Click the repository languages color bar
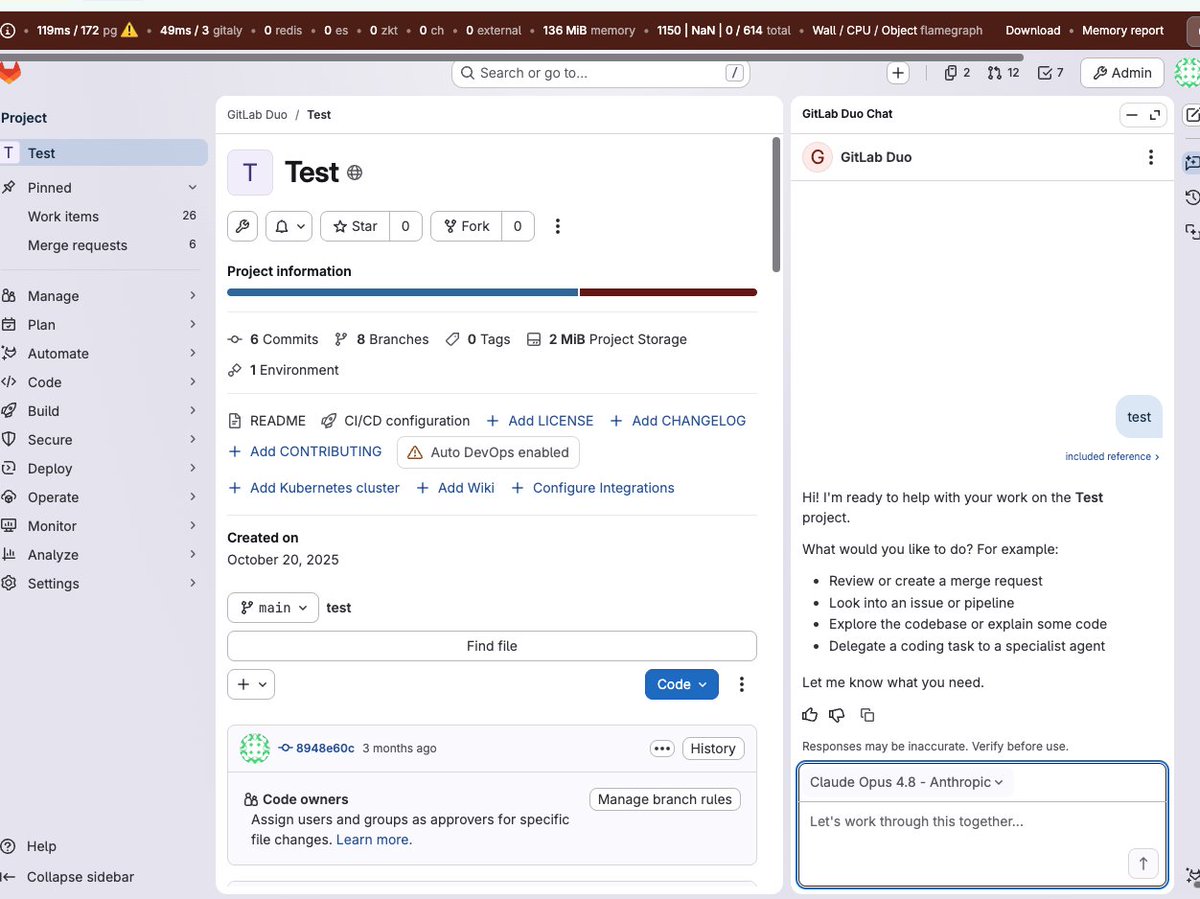This screenshot has width=1200, height=899. pos(492,292)
